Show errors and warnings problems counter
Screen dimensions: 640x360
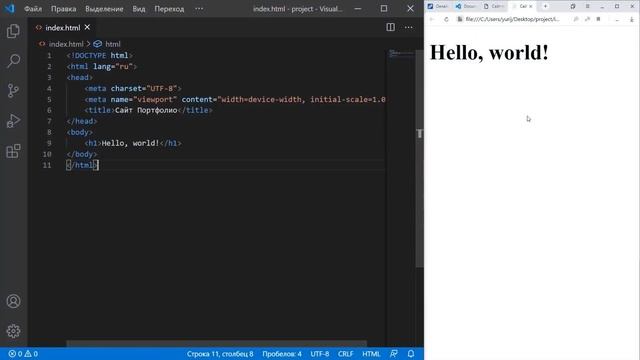[23, 354]
